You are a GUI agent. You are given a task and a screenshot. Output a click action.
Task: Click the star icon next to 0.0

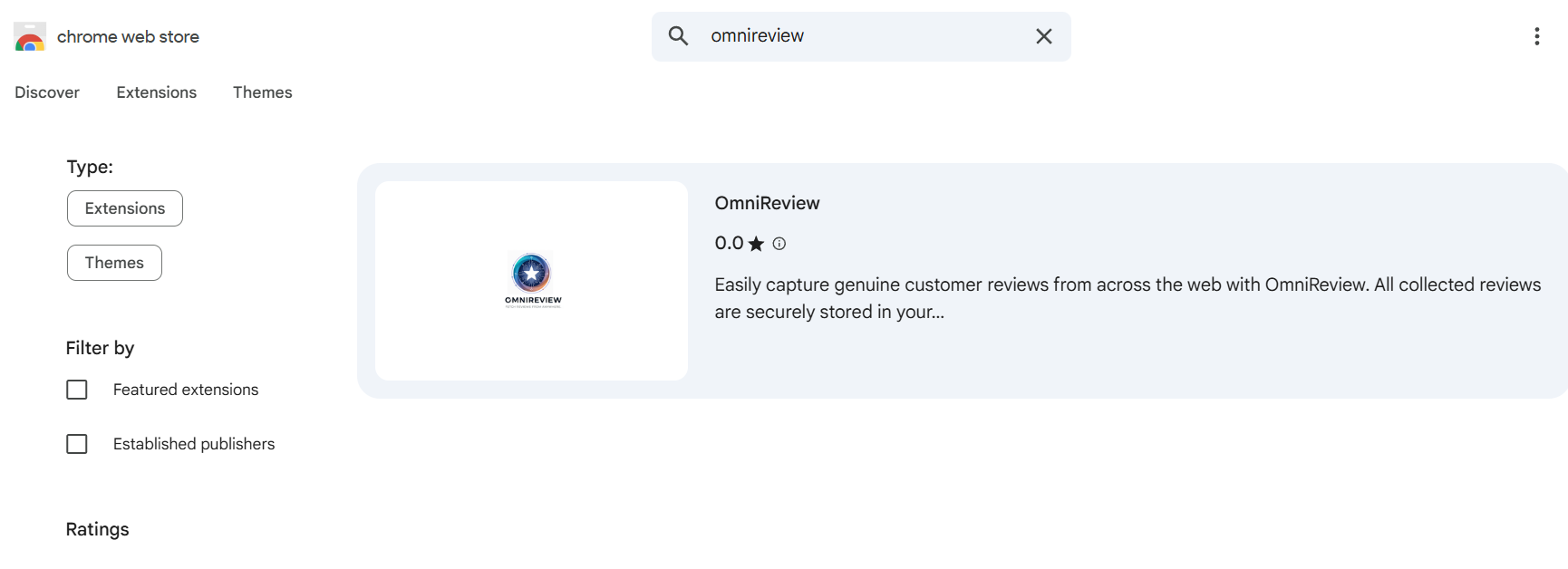(756, 244)
